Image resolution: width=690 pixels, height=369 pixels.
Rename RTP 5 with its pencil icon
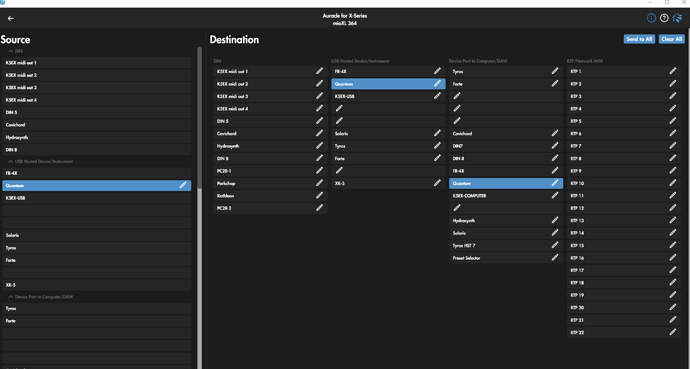tap(673, 121)
